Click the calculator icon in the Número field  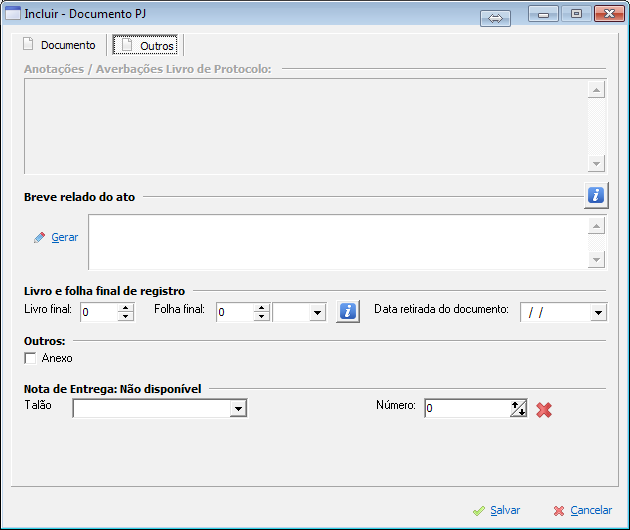pyautogui.click(x=519, y=408)
